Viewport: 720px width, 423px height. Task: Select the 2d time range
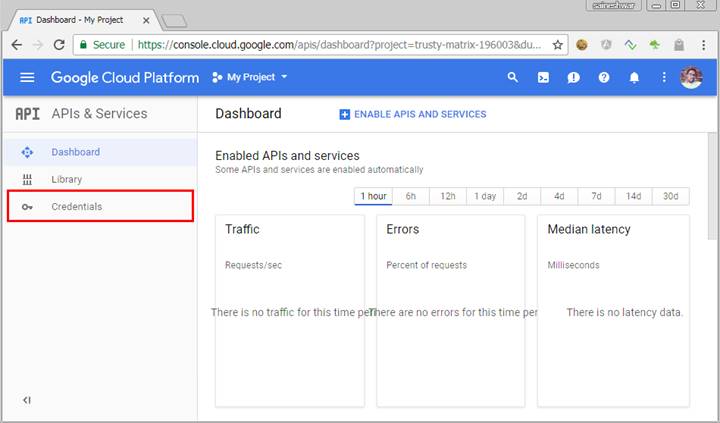point(522,196)
